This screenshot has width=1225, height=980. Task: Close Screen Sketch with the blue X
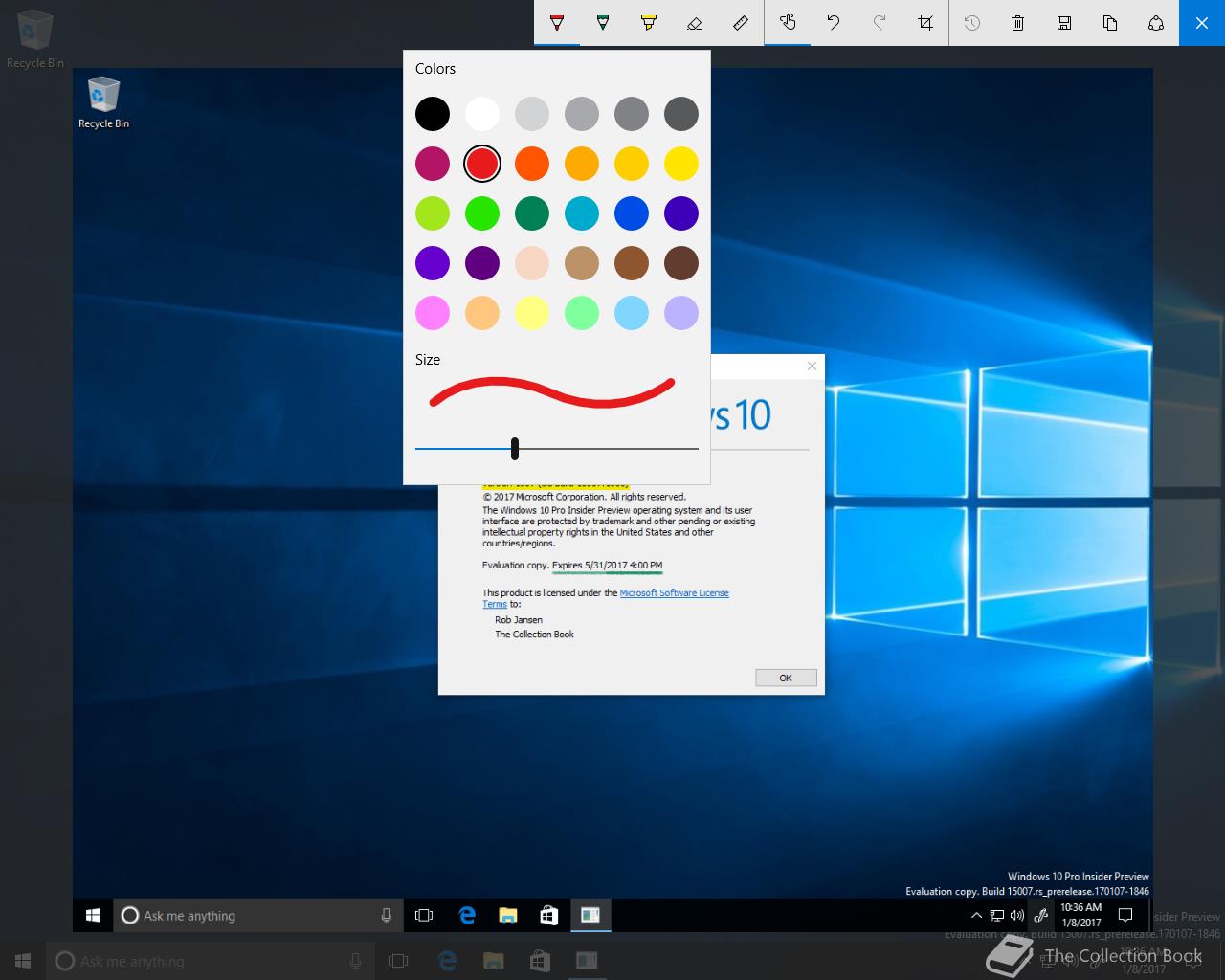[x=1202, y=23]
